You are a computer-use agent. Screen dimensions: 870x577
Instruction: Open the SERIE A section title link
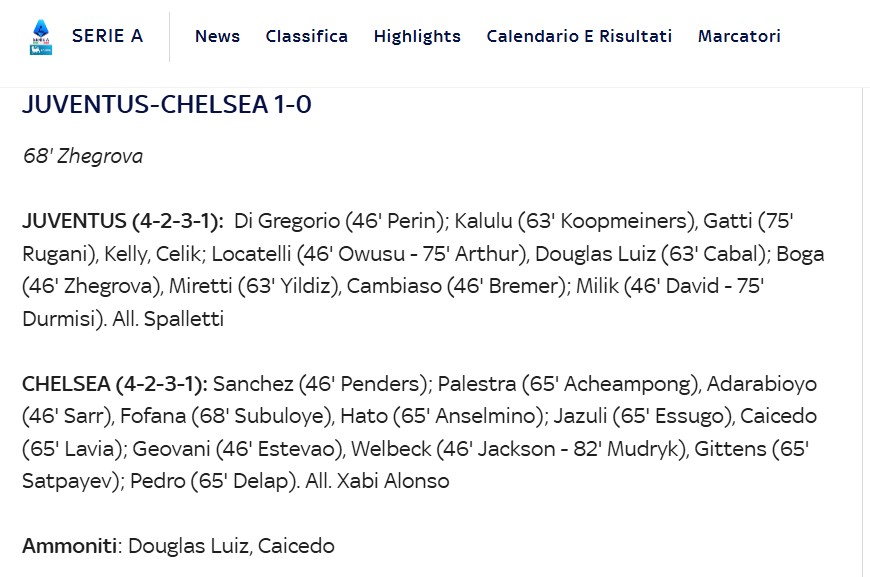pyautogui.click(x=108, y=36)
